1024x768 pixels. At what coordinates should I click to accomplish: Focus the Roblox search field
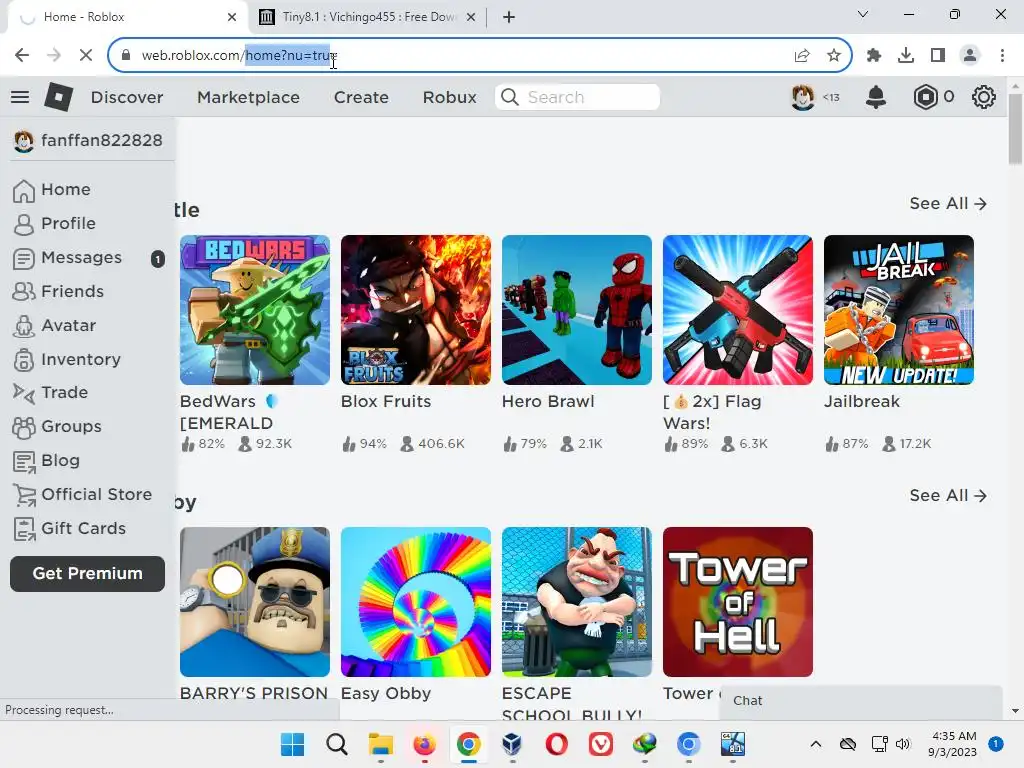577,97
